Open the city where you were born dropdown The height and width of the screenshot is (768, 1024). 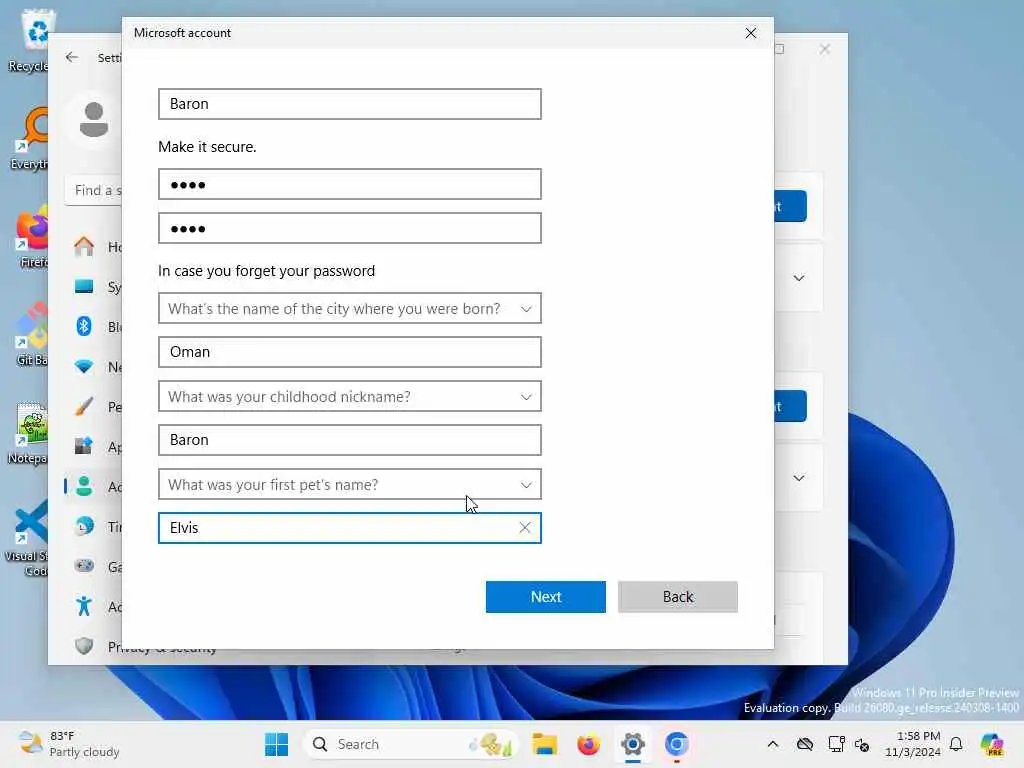(x=349, y=308)
